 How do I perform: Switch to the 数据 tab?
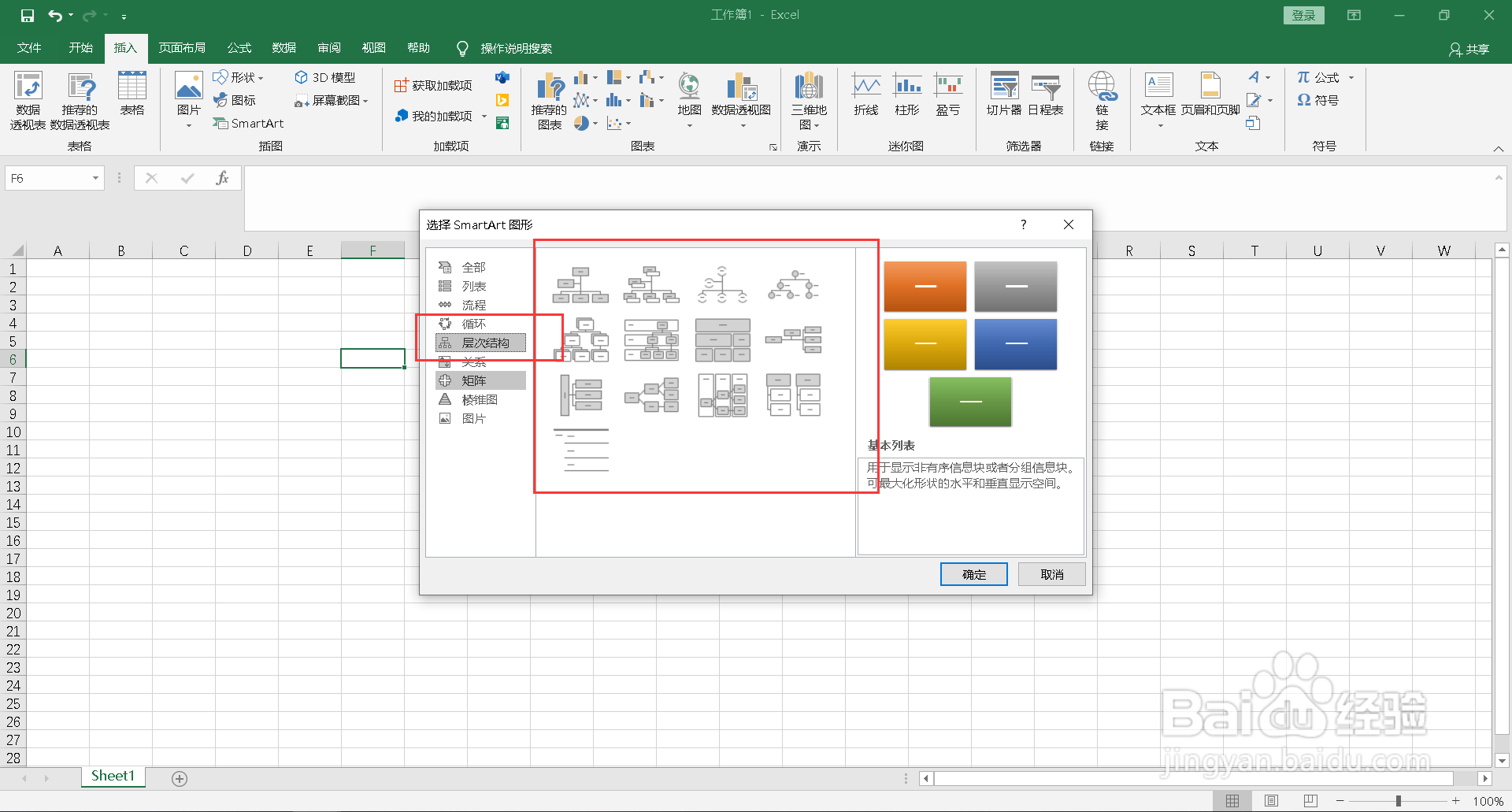(x=283, y=48)
